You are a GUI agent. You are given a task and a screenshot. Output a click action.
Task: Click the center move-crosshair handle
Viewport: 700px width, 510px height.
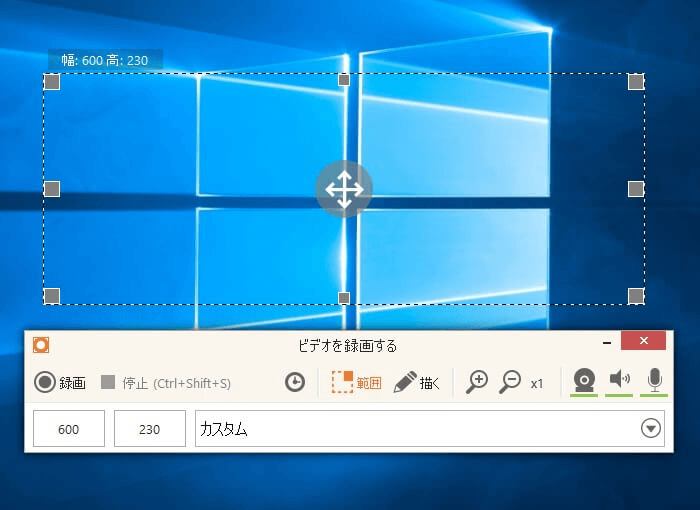(x=344, y=189)
